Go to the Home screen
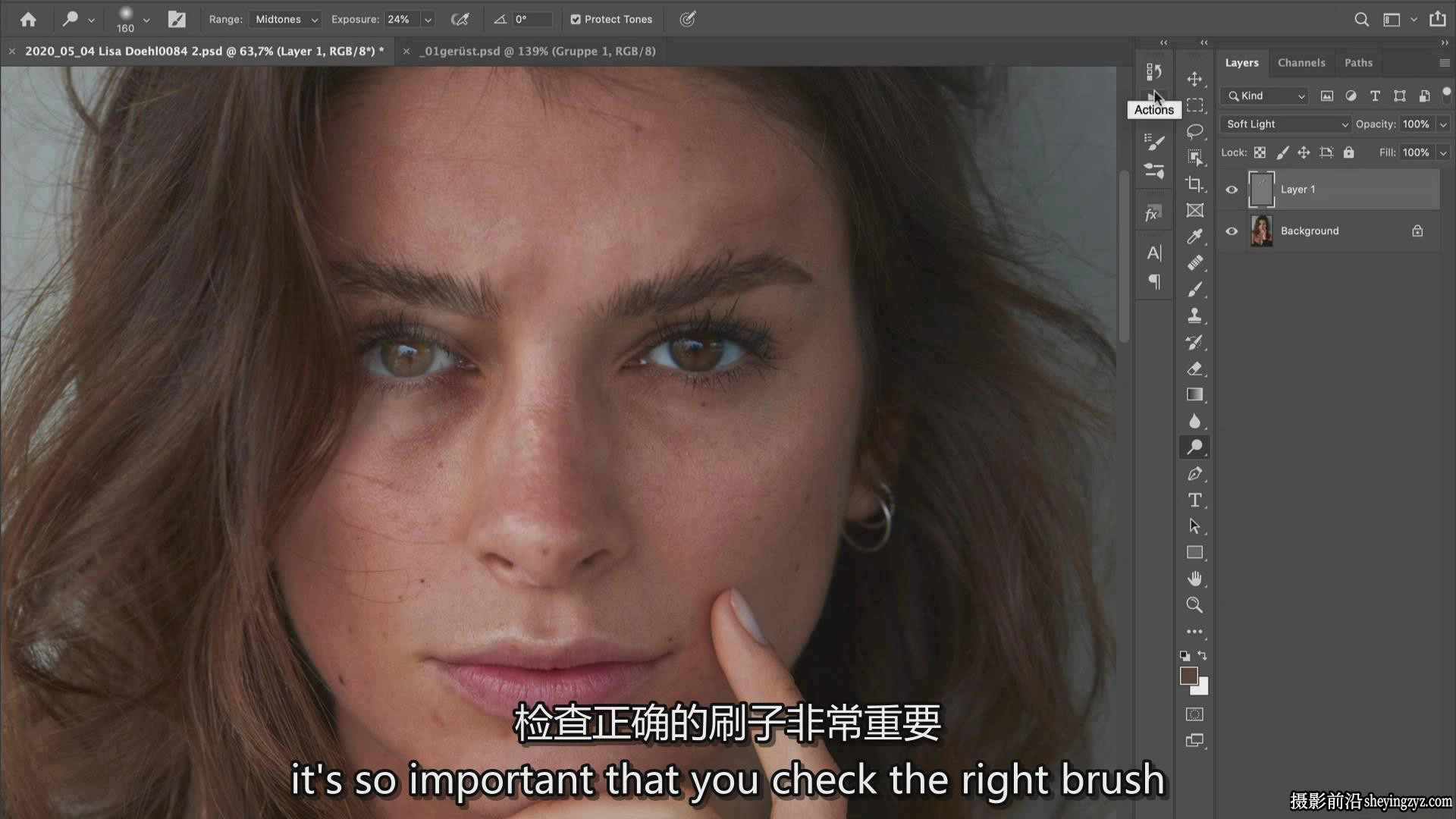The image size is (1456, 819). tap(28, 20)
